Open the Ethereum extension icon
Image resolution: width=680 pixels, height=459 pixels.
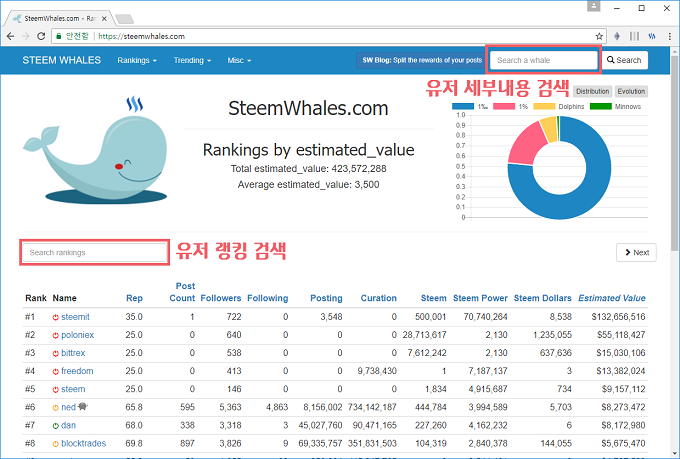(x=617, y=36)
